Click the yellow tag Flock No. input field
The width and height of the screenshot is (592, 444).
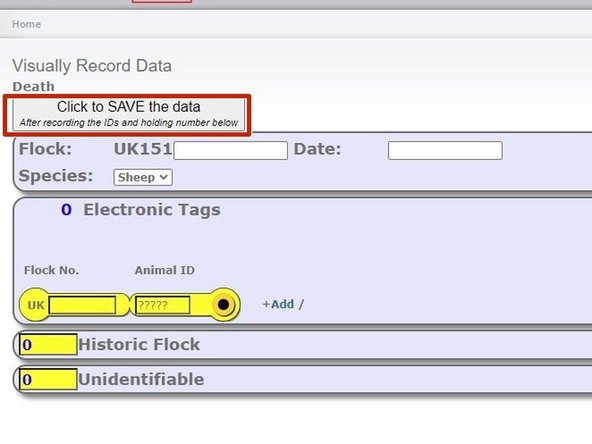click(x=82, y=305)
